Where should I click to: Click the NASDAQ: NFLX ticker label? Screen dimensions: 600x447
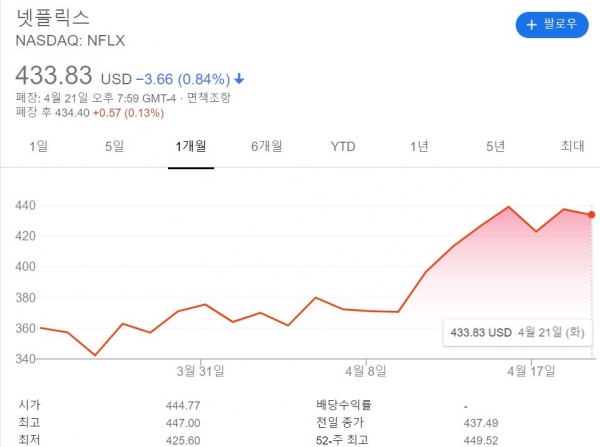tap(70, 40)
